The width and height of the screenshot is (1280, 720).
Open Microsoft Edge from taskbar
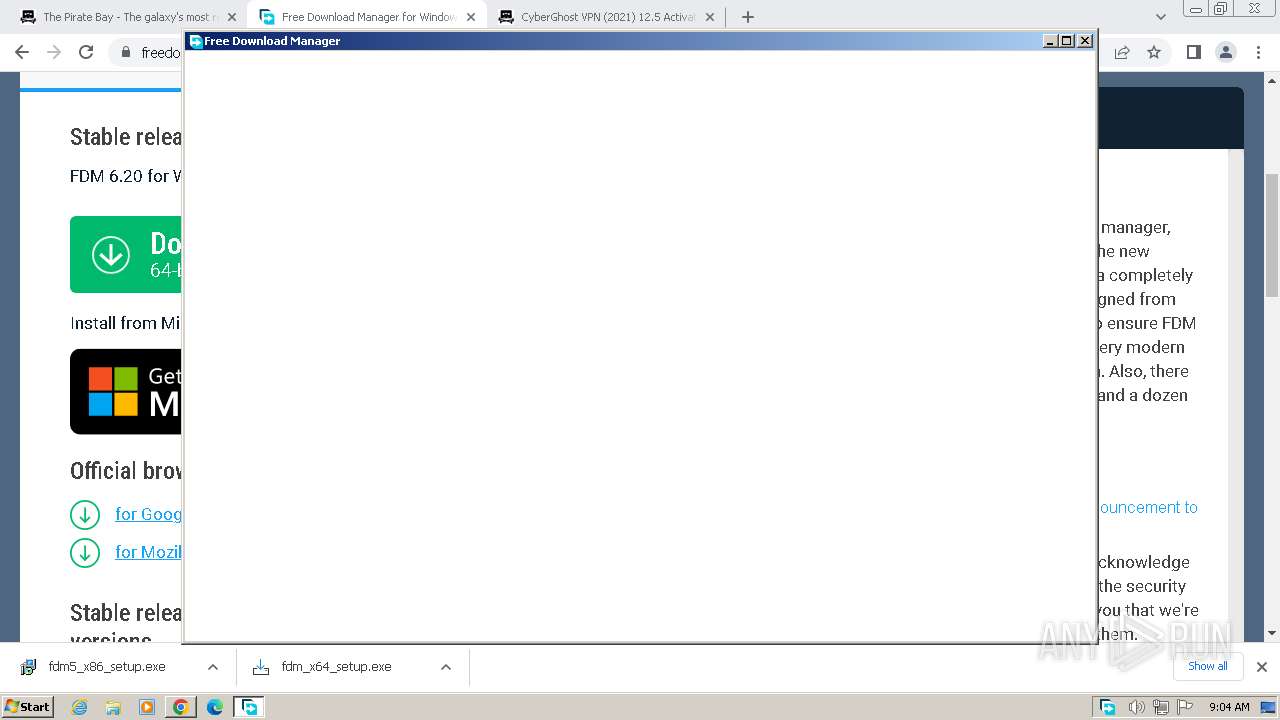[215, 707]
